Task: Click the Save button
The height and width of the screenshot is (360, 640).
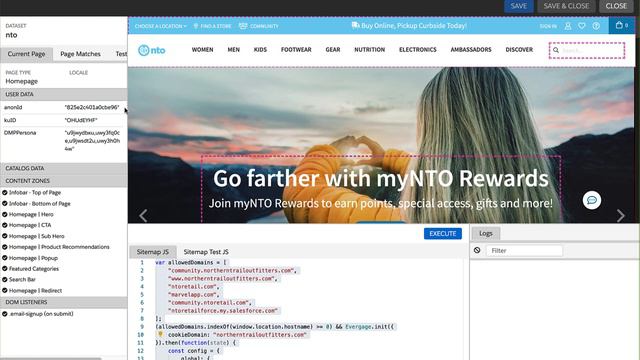Action: click(x=519, y=6)
